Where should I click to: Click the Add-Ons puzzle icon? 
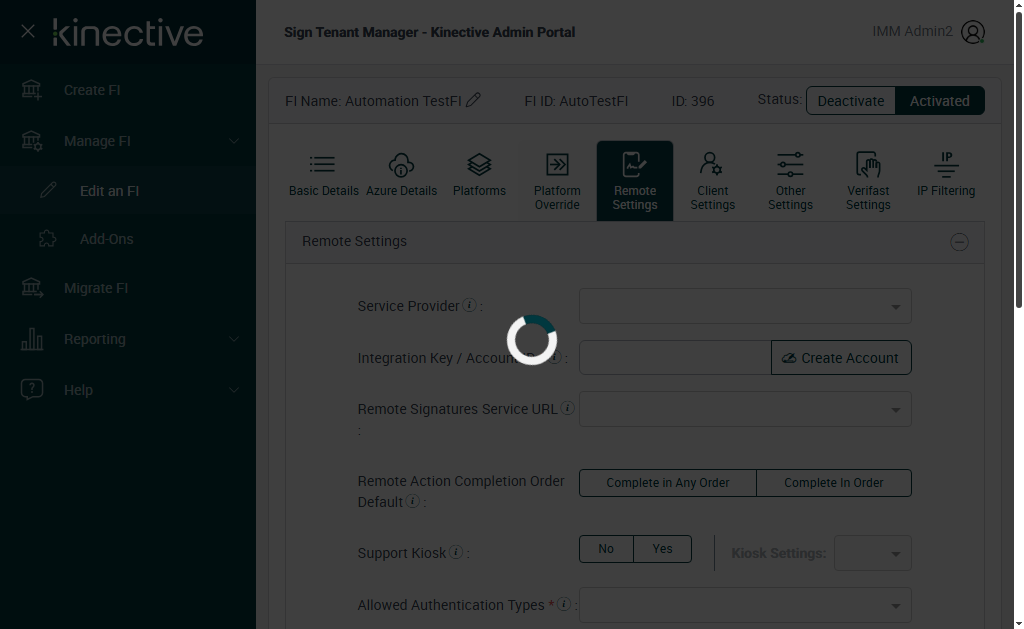click(x=48, y=239)
